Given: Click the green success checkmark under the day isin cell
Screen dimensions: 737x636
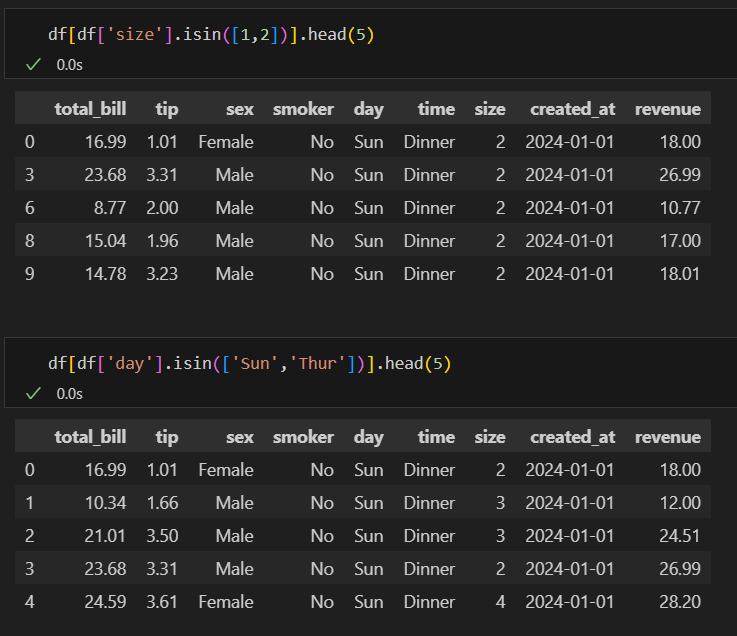Looking at the screenshot, I should click(33, 393).
